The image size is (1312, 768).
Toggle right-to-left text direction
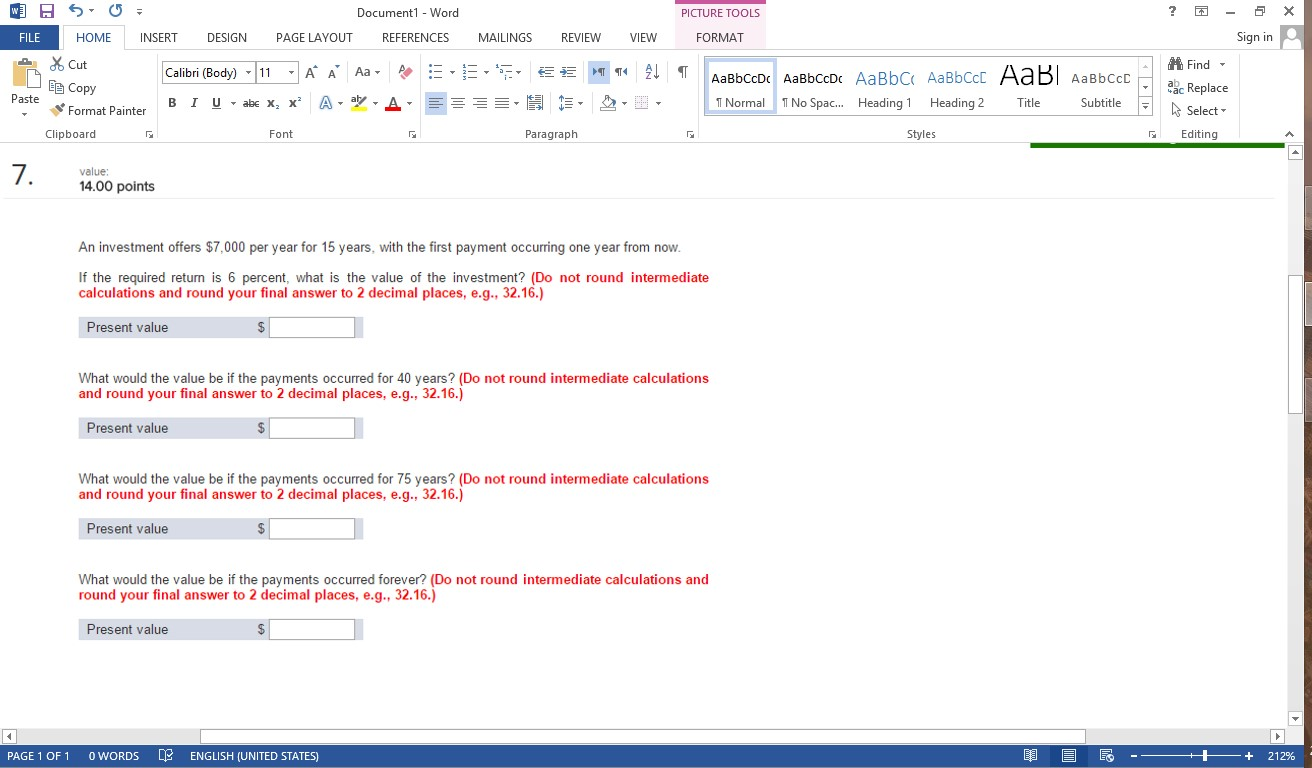click(620, 72)
